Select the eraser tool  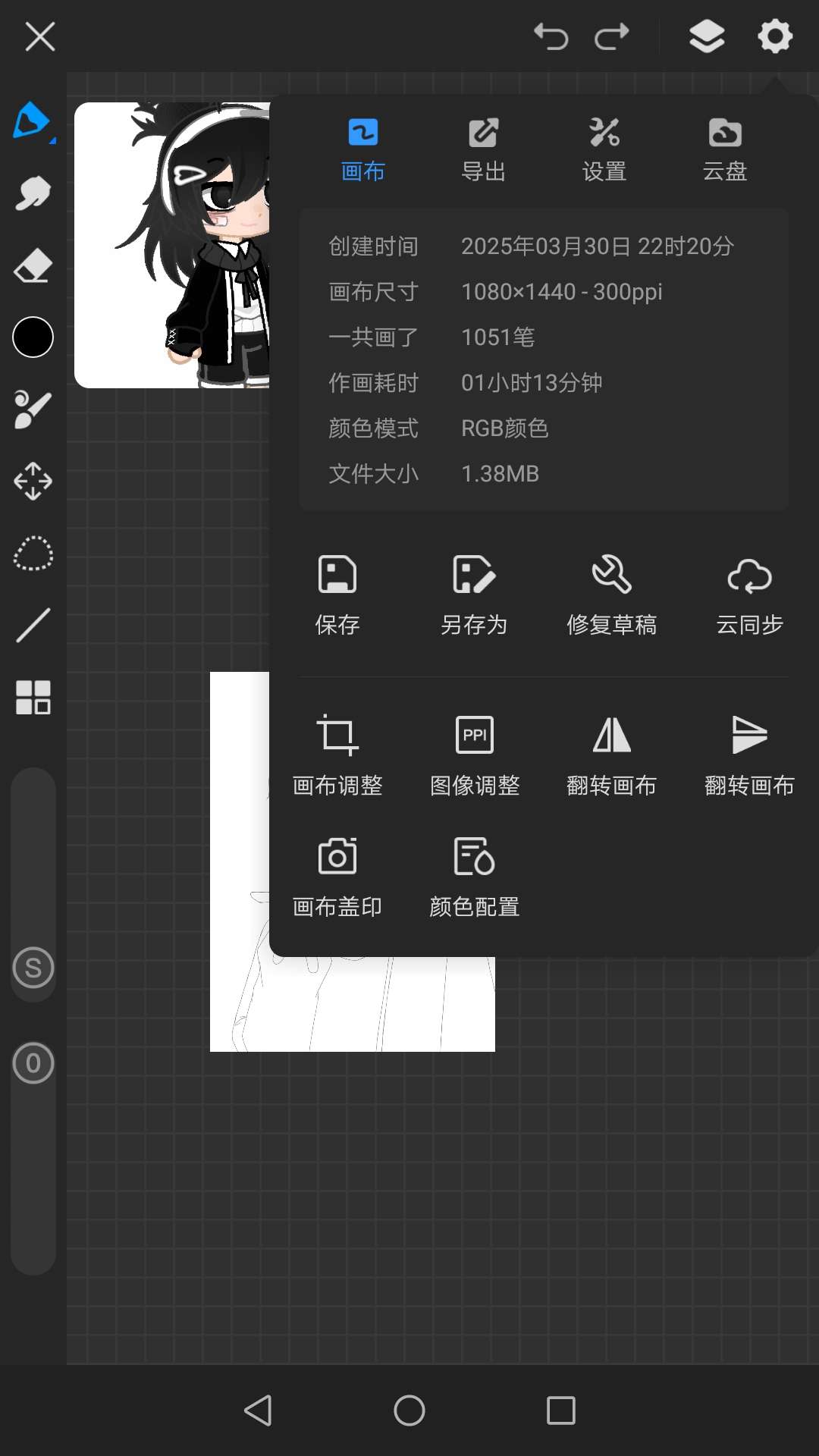point(33,266)
